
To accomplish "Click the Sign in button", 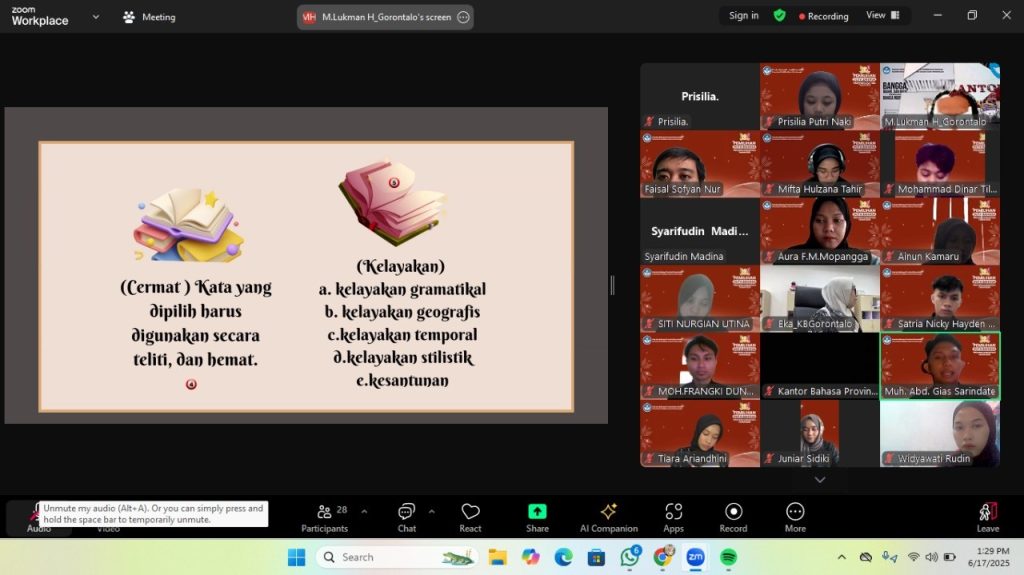I will coord(743,16).
